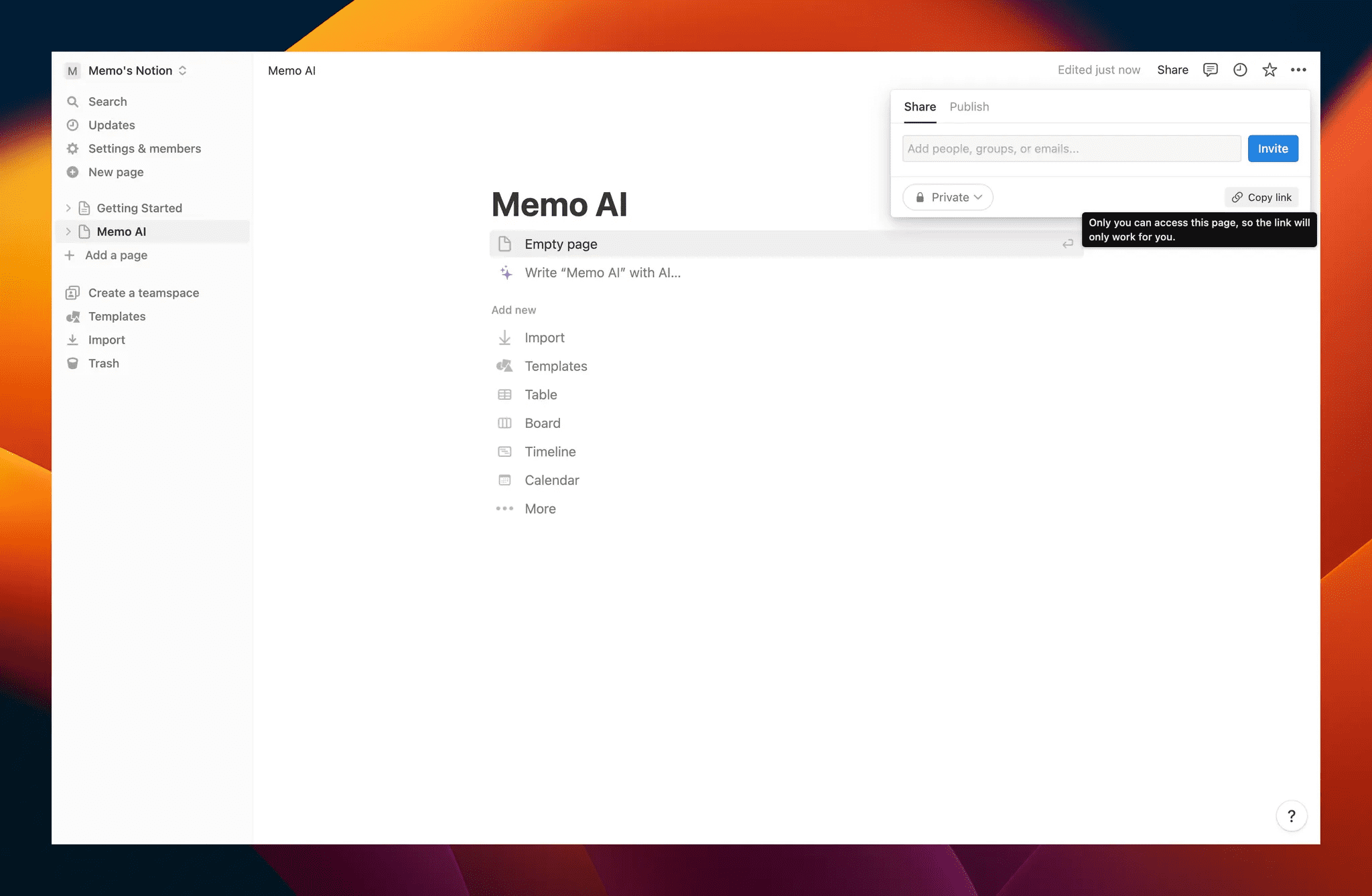
Task: Star the page as favorite
Action: pos(1270,70)
